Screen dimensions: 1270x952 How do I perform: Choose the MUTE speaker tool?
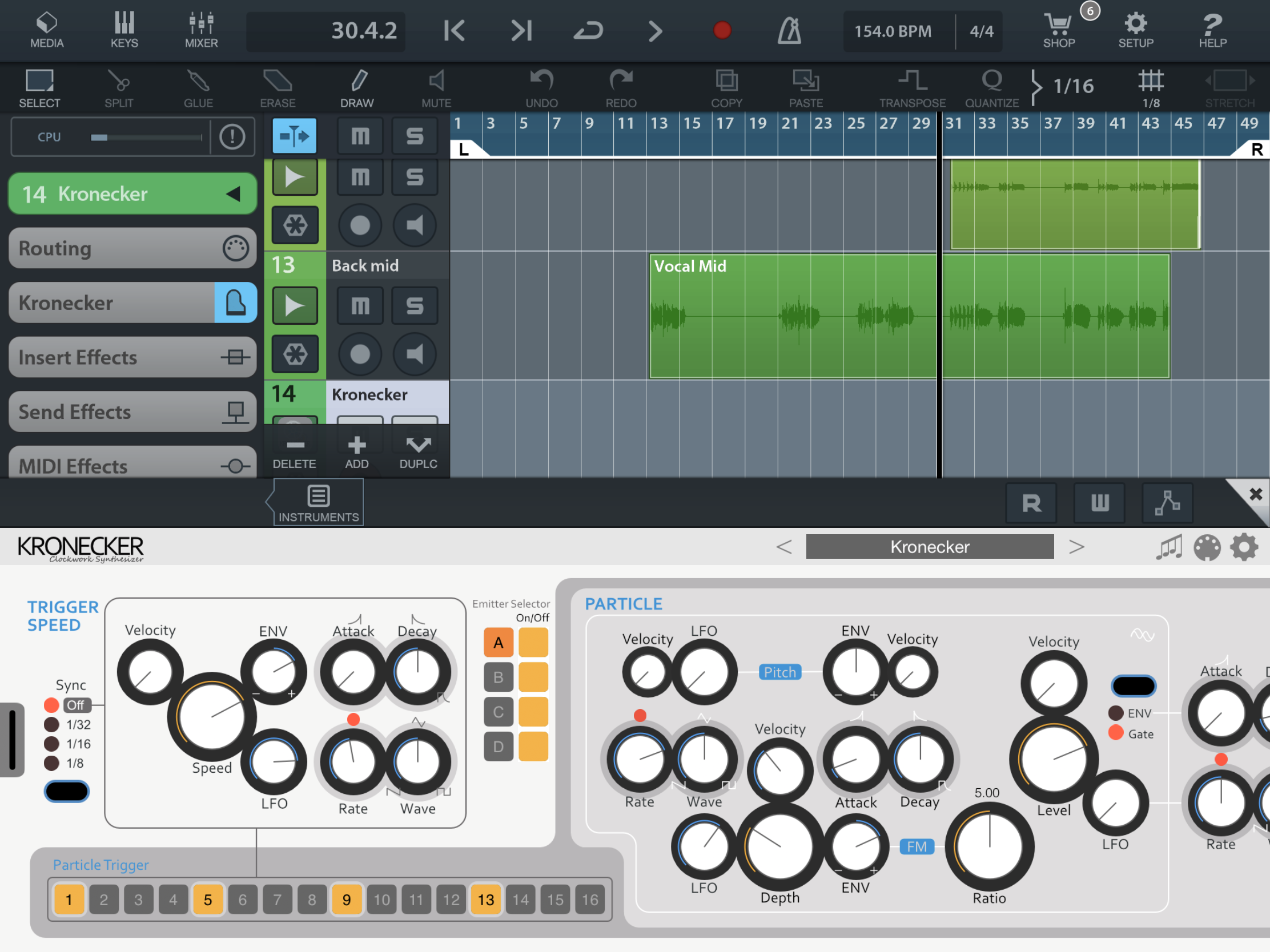coord(436,88)
